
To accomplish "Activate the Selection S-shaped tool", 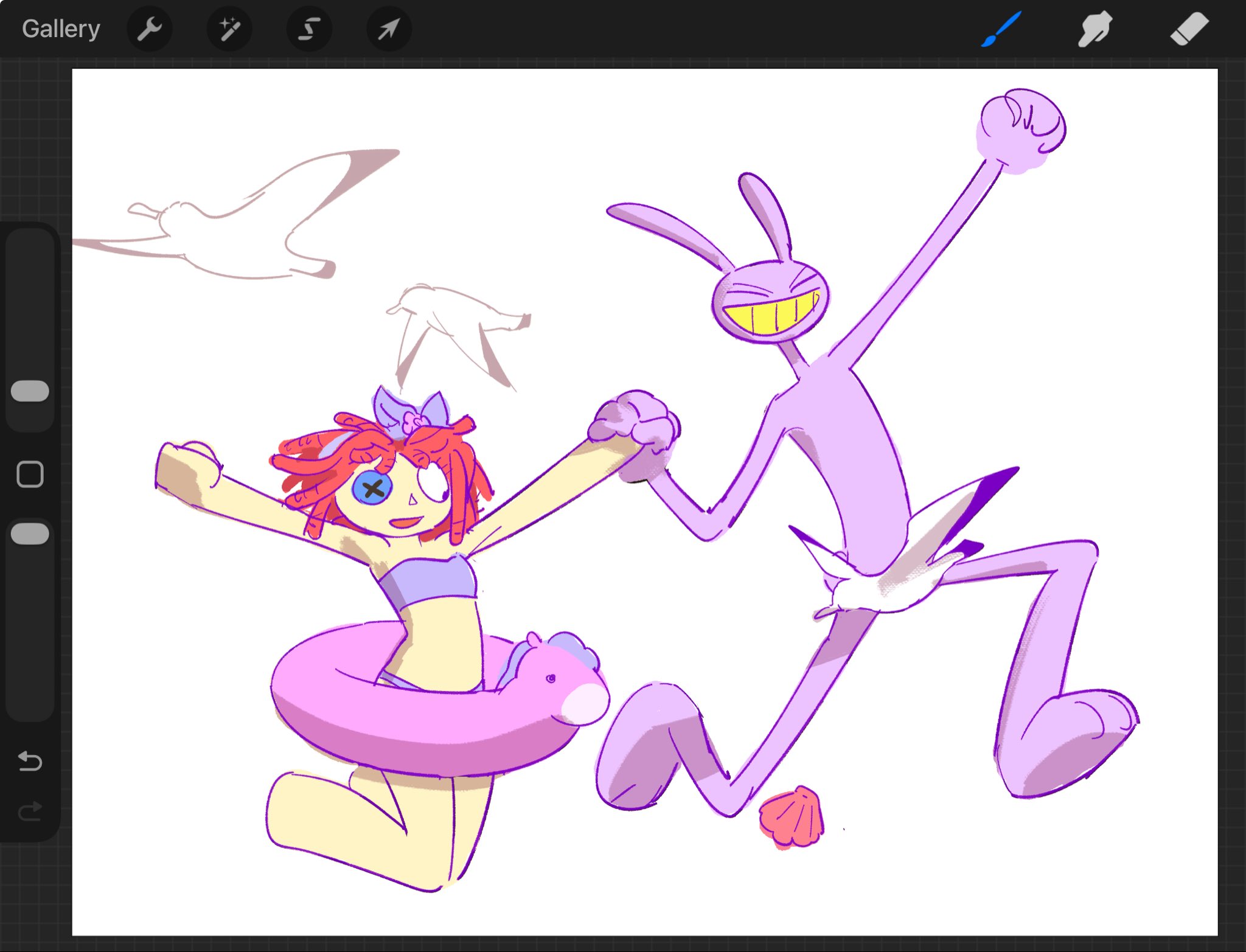I will coord(309,29).
